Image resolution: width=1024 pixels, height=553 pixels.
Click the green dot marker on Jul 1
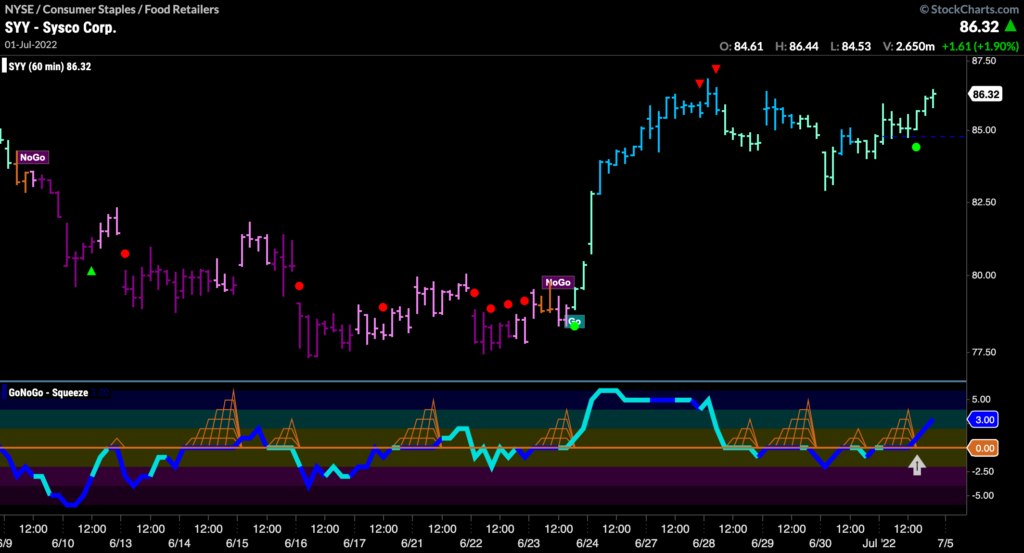(916, 148)
